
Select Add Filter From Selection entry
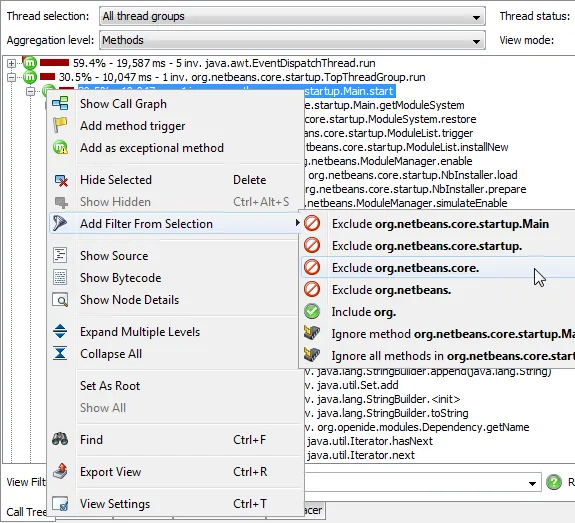click(x=175, y=223)
